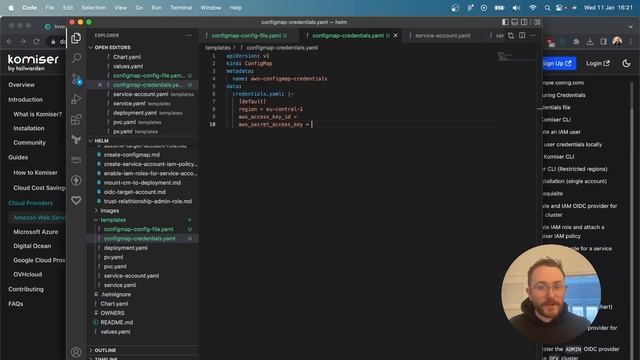The image size is (640, 360).
Task: Open .helmignore file in explorer
Action: tap(116, 294)
